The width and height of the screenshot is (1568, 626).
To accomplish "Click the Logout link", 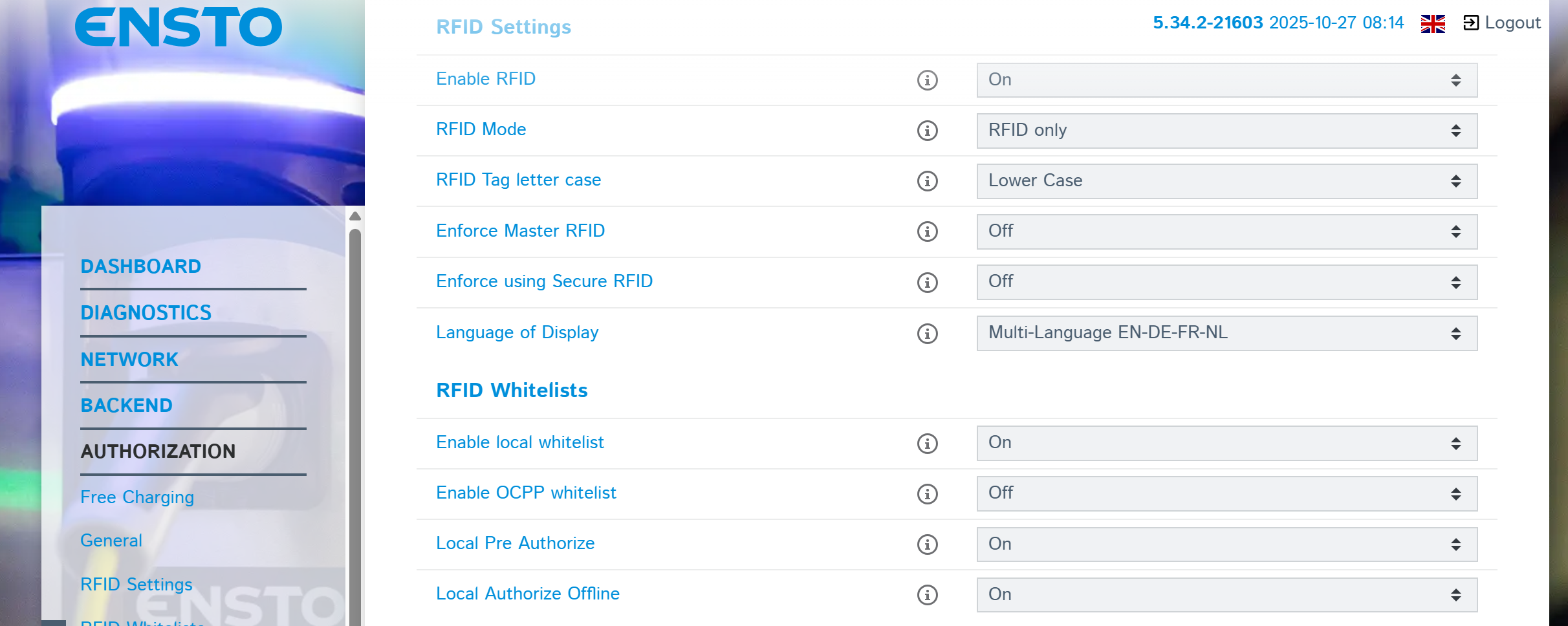I will click(1503, 23).
